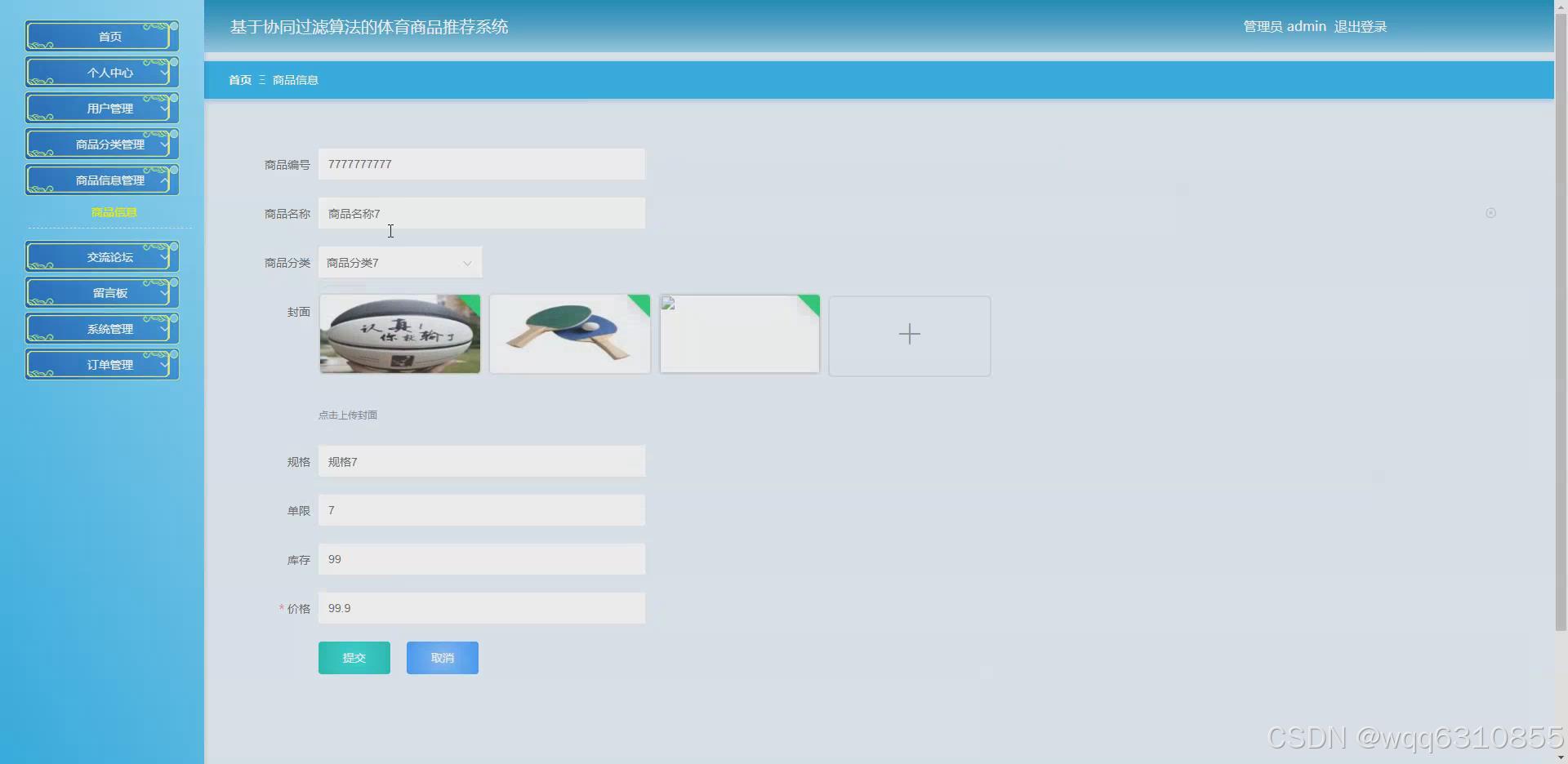Click the 提交 submit button

[x=354, y=658]
